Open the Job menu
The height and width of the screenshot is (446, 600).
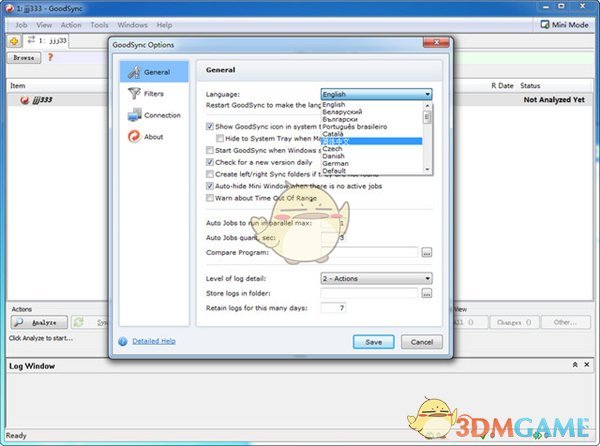point(21,25)
